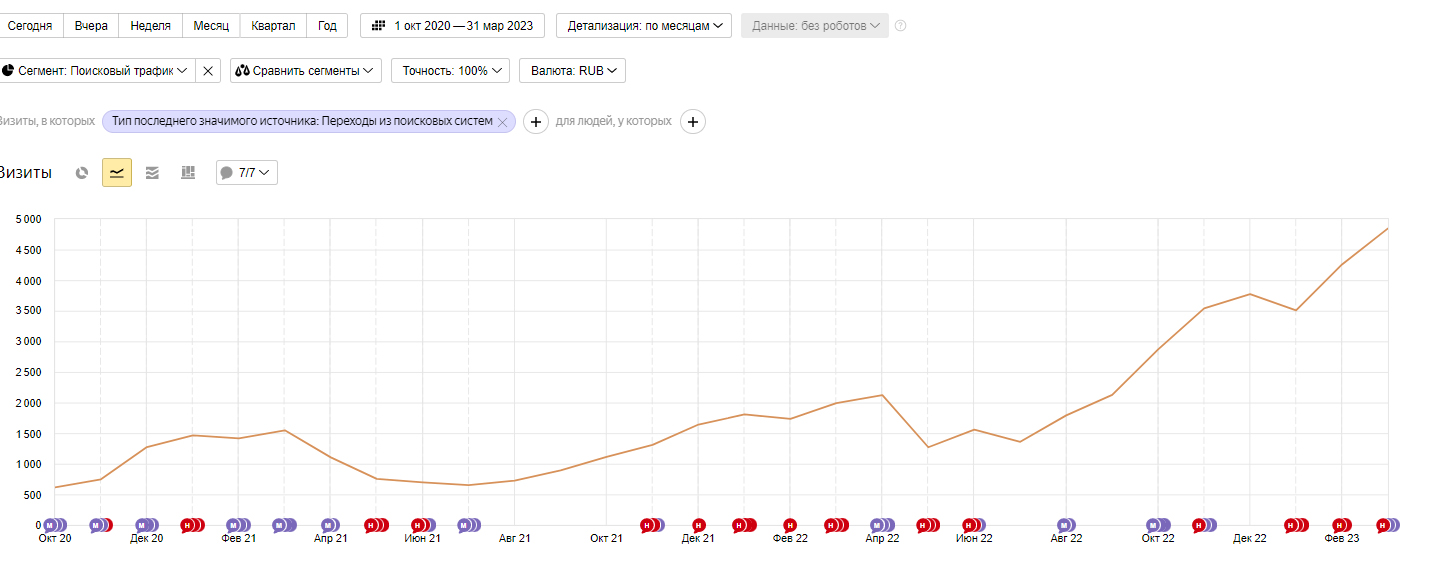
Task: Open the 7/7 annotations dropdown
Action: (247, 173)
